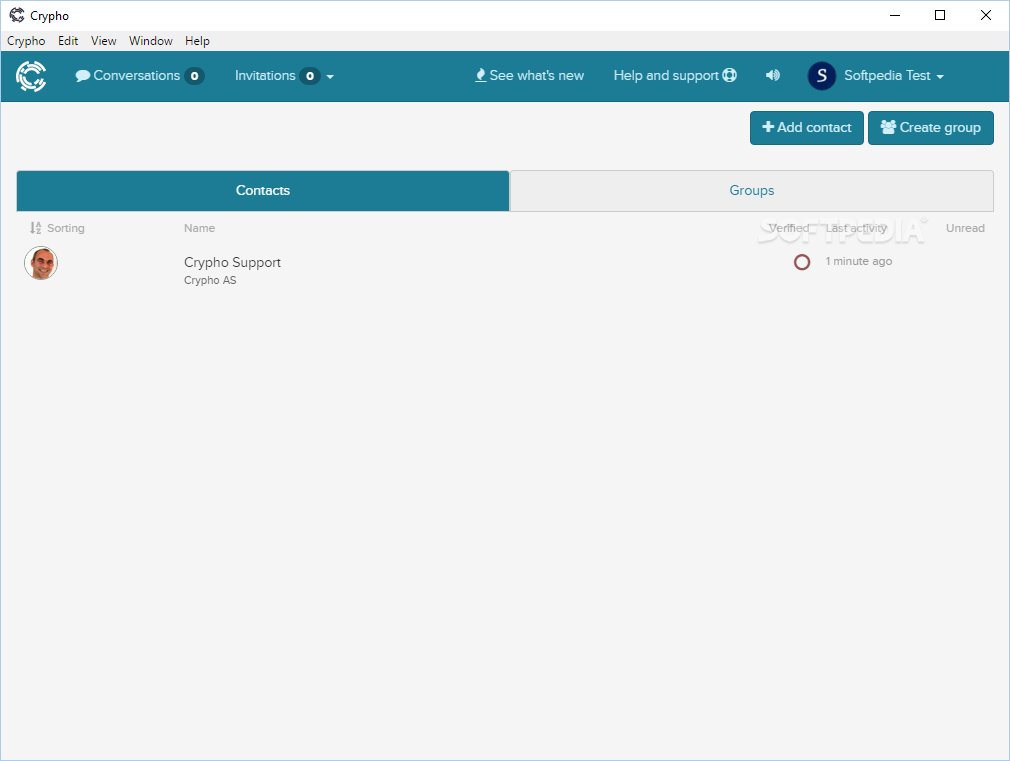This screenshot has height=761, width=1010.
Task: Click the '1 minute ago' activity text
Action: (859, 261)
